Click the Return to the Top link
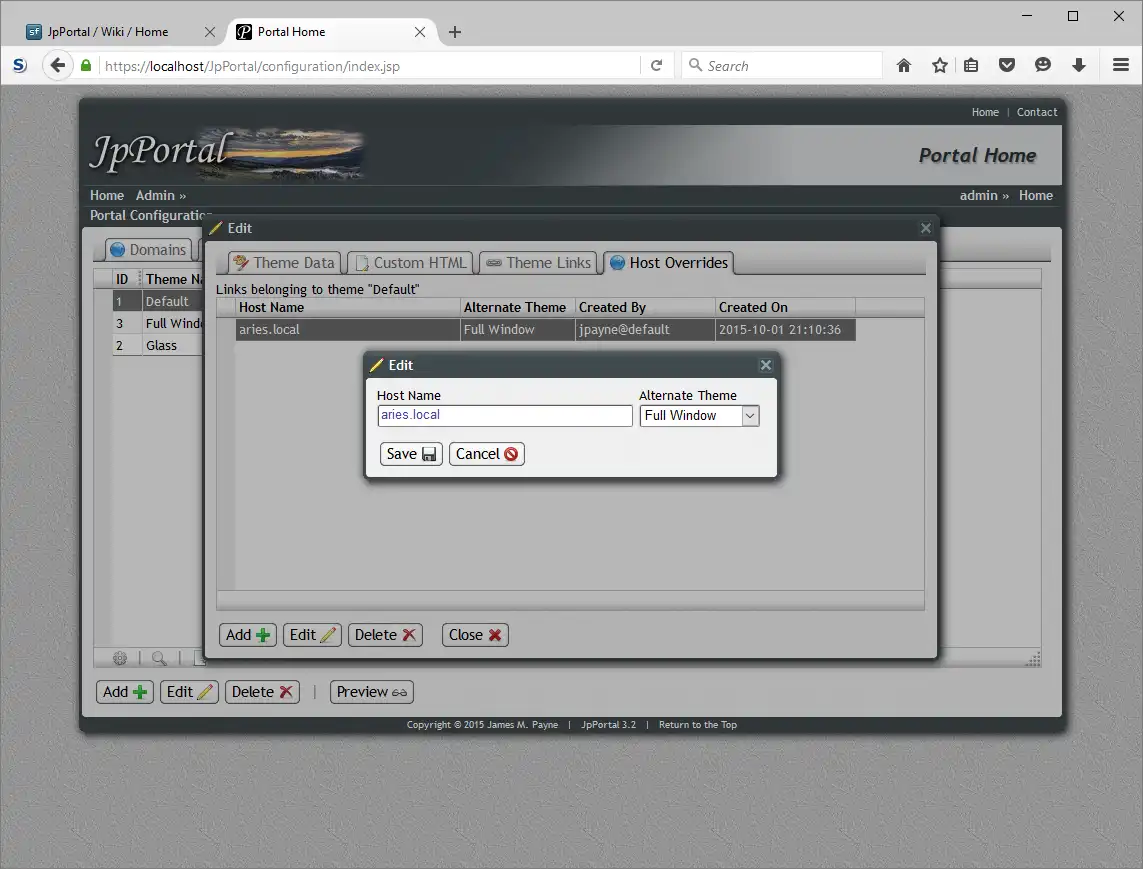The width and height of the screenshot is (1143, 869). point(698,725)
